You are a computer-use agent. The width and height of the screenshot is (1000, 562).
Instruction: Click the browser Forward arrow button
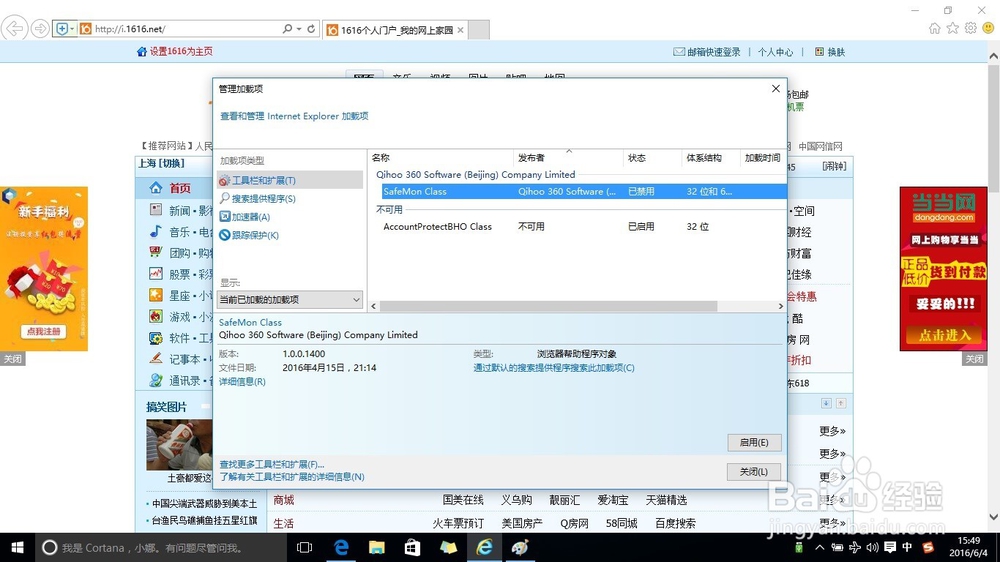point(40,29)
